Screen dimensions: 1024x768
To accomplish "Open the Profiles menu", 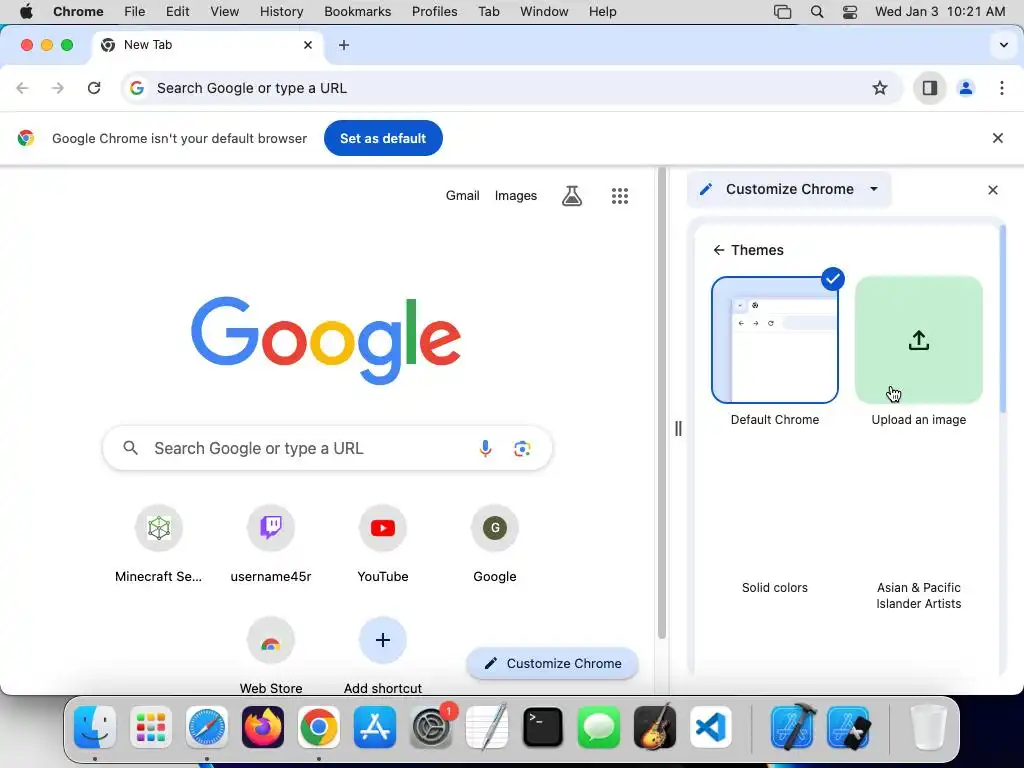I will [x=434, y=11].
